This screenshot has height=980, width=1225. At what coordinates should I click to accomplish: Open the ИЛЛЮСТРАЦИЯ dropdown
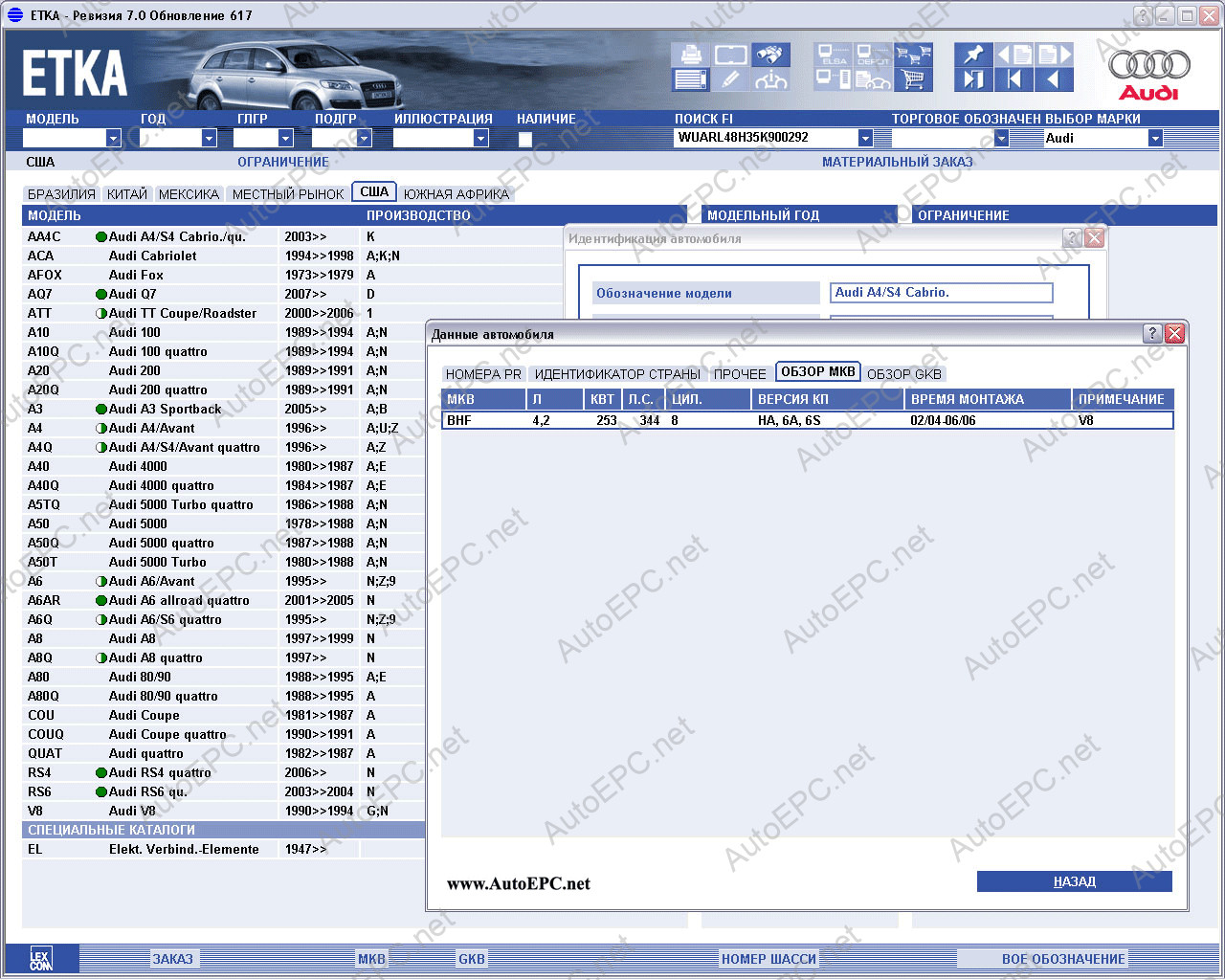tap(480, 138)
